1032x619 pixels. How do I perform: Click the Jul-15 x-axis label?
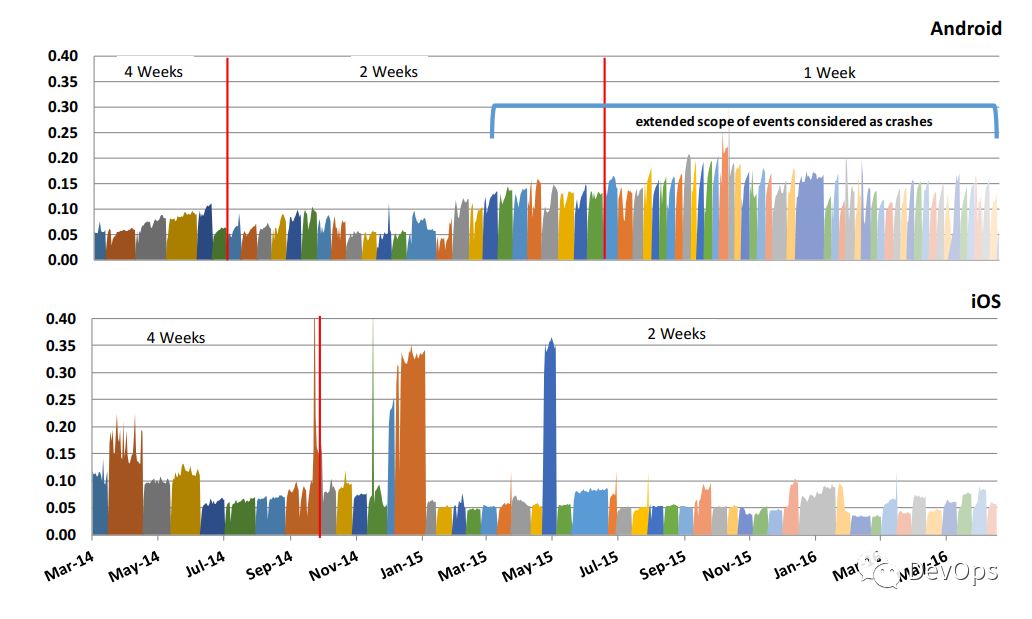(599, 565)
